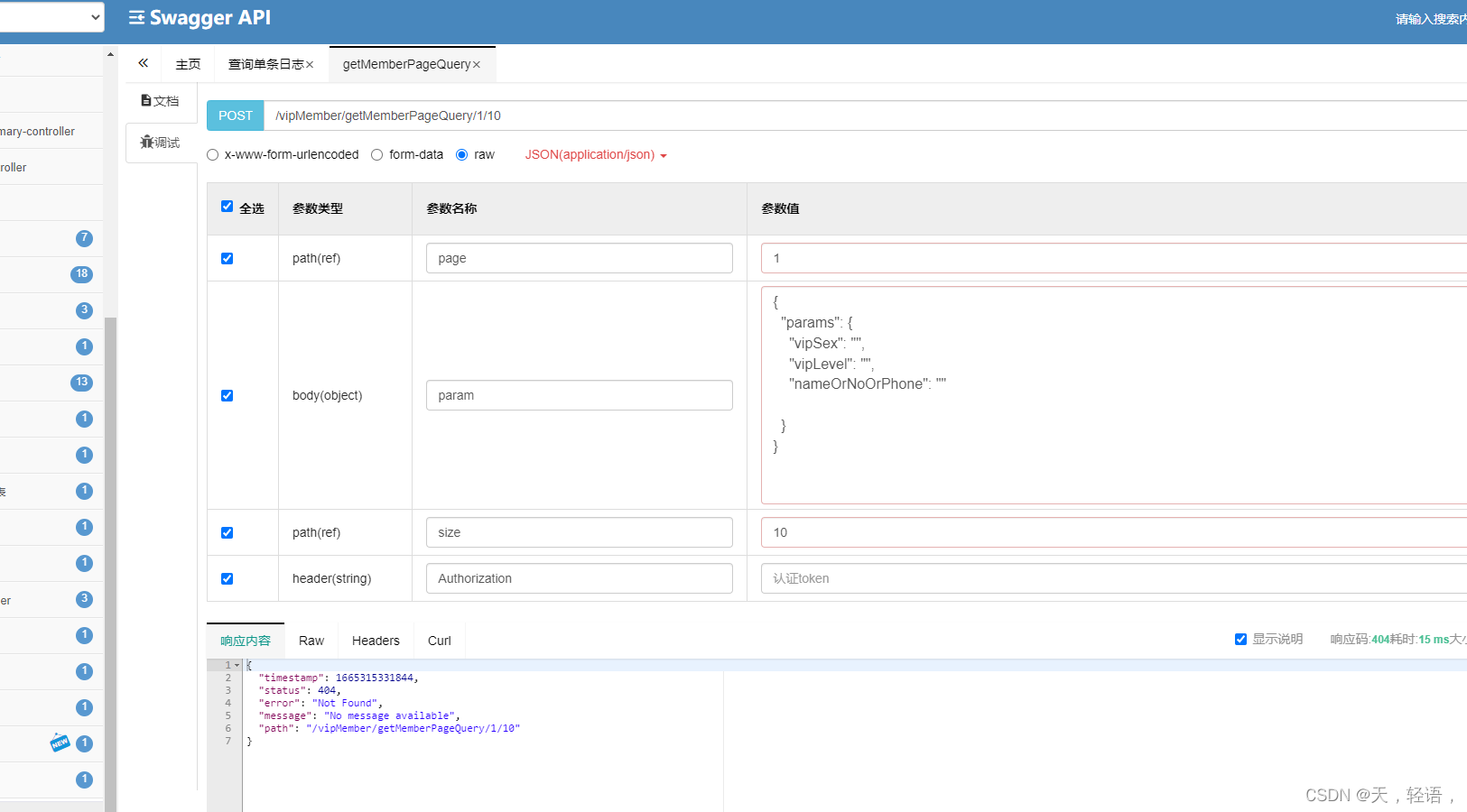The width and height of the screenshot is (1467, 812).
Task: Toggle the 全选 select-all checkbox
Action: tap(227, 207)
